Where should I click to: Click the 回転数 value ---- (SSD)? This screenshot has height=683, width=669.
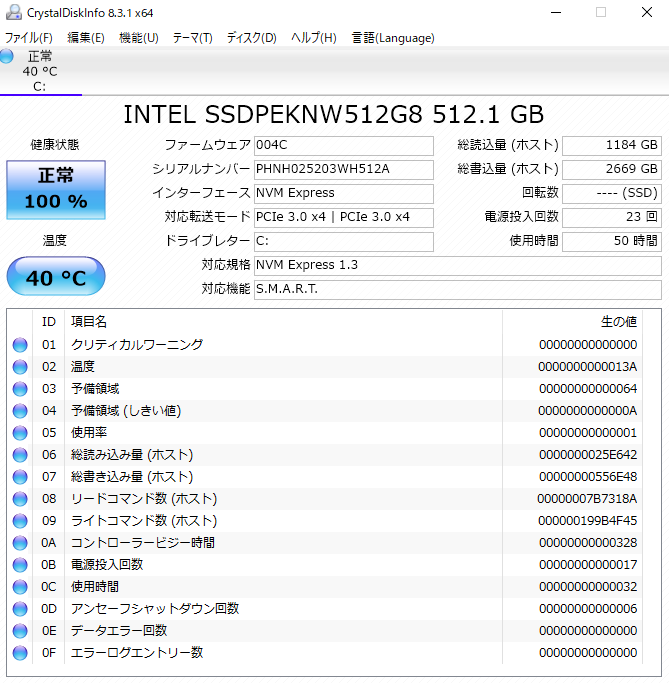pos(612,193)
